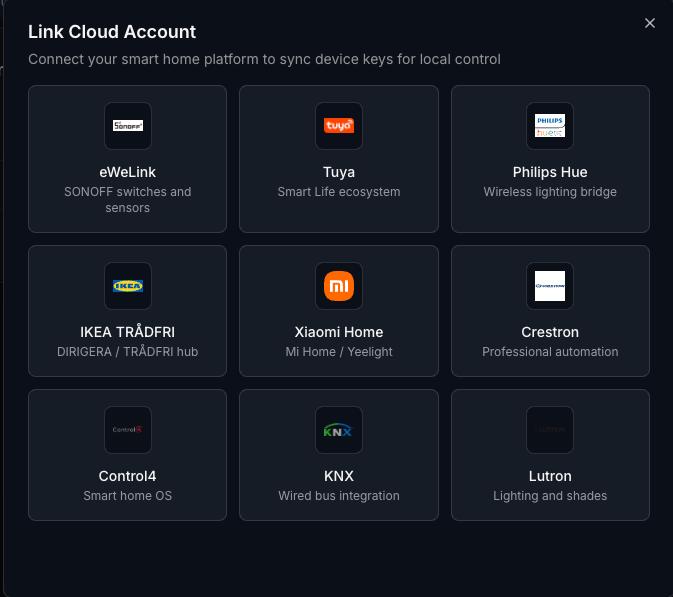673x597 pixels.
Task: Click 'Professional automation' text
Action: 550,352
